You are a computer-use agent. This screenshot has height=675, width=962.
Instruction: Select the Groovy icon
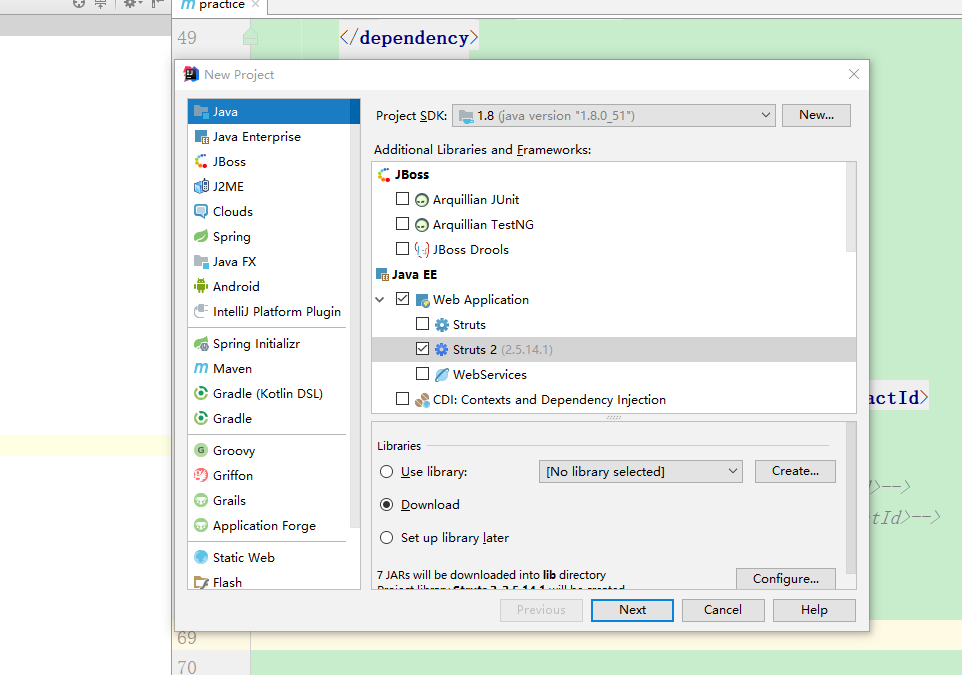pyautogui.click(x=201, y=450)
